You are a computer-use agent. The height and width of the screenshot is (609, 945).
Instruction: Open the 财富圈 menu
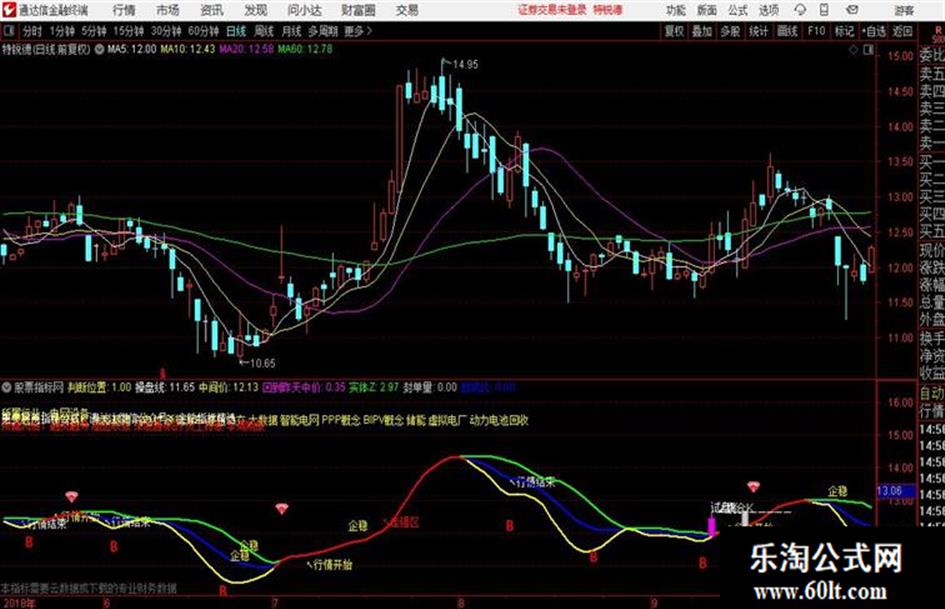click(358, 10)
